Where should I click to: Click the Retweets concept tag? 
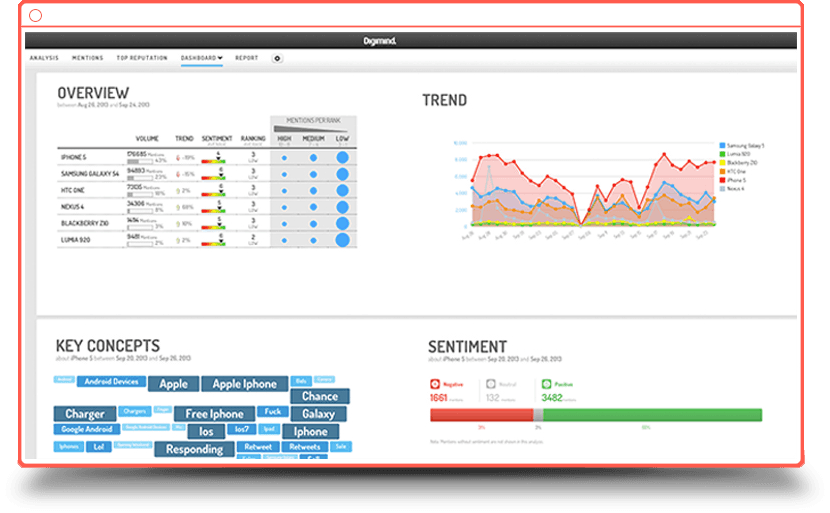click(x=304, y=446)
